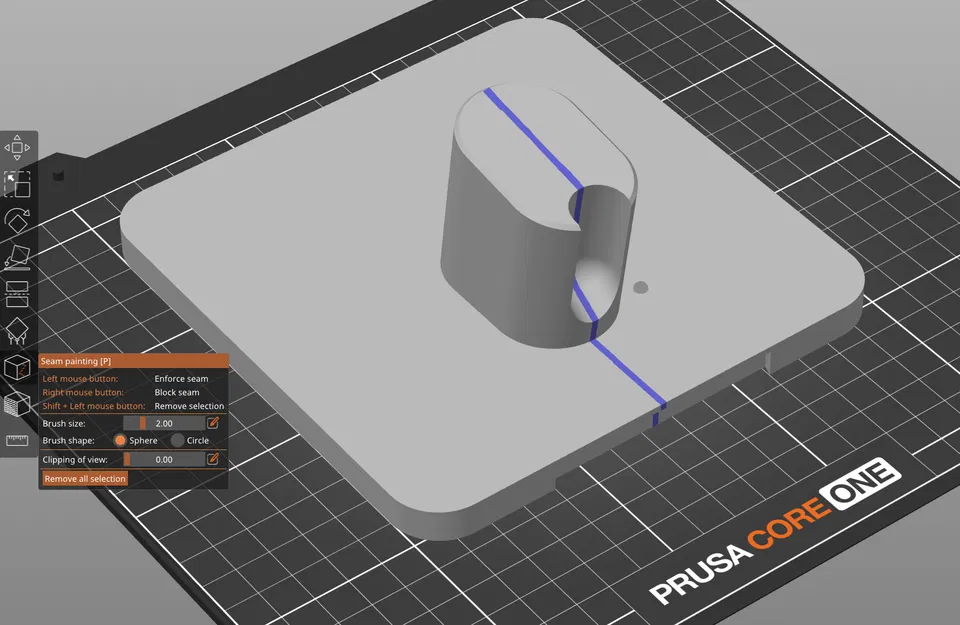Click the small hole on the model plate
960x625 pixels.
[x=640, y=288]
